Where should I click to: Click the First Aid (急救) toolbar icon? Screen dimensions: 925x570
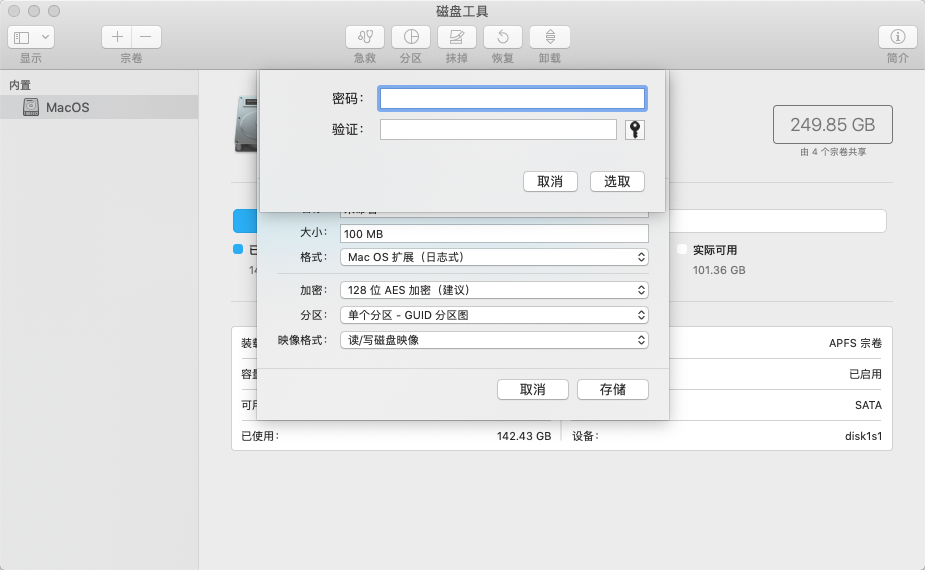pyautogui.click(x=365, y=37)
